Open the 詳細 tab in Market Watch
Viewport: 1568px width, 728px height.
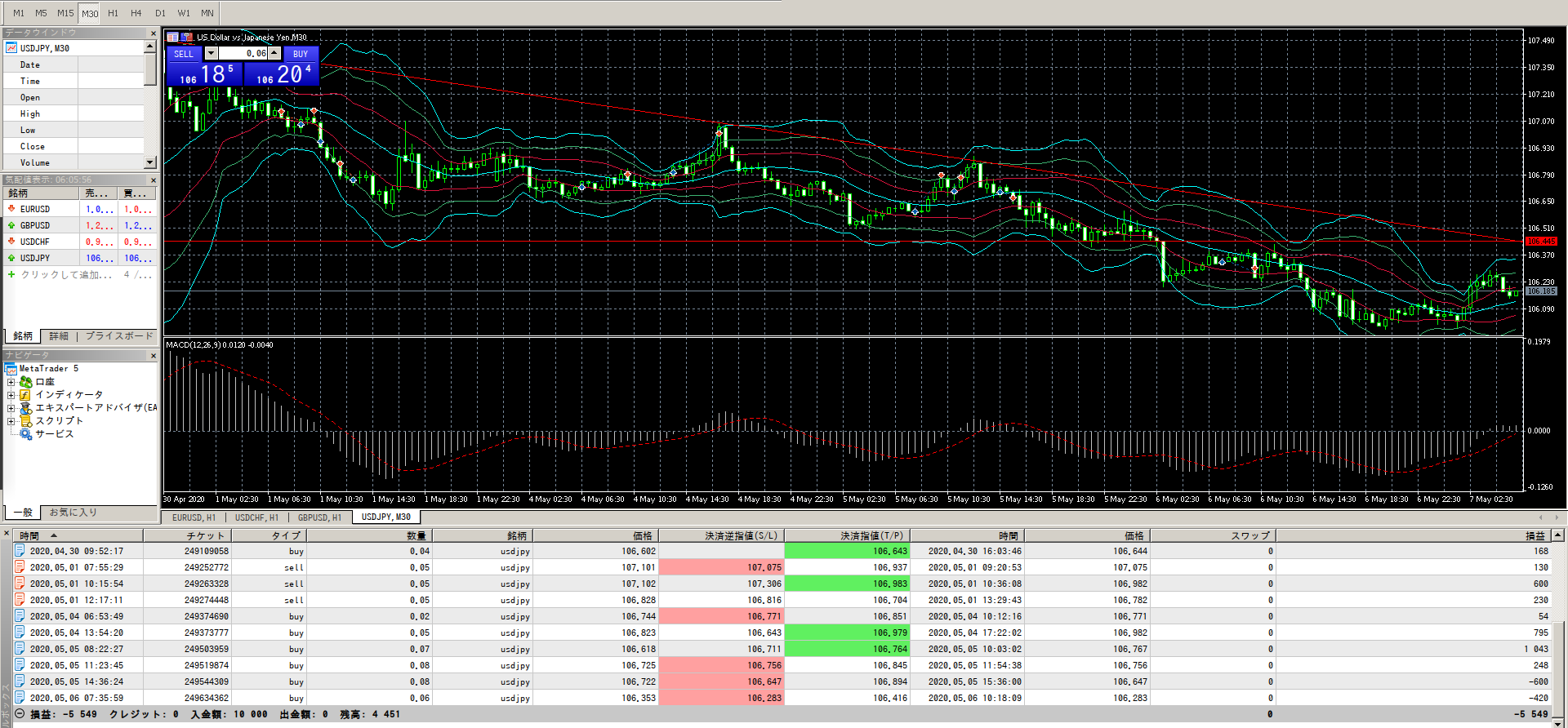[59, 336]
